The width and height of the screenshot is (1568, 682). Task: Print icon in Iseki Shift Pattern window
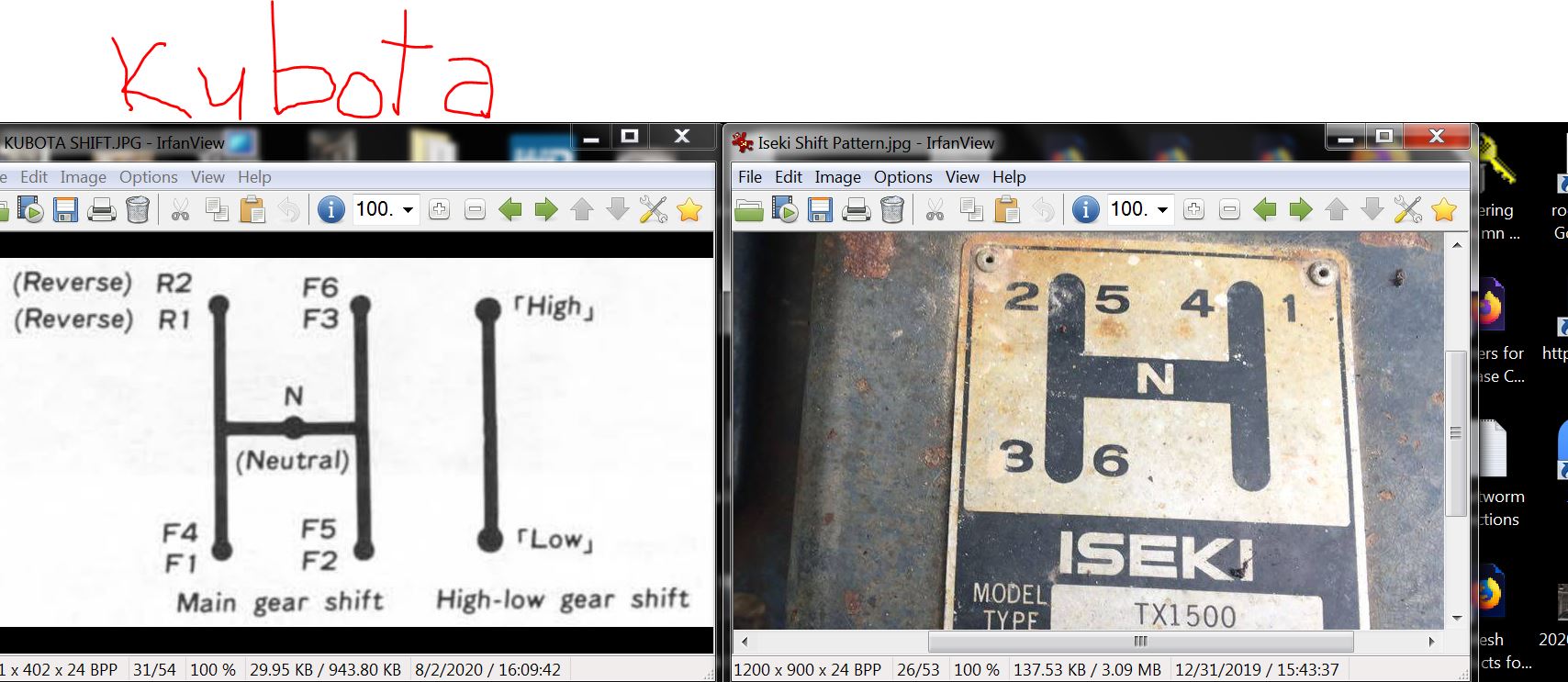[x=856, y=210]
